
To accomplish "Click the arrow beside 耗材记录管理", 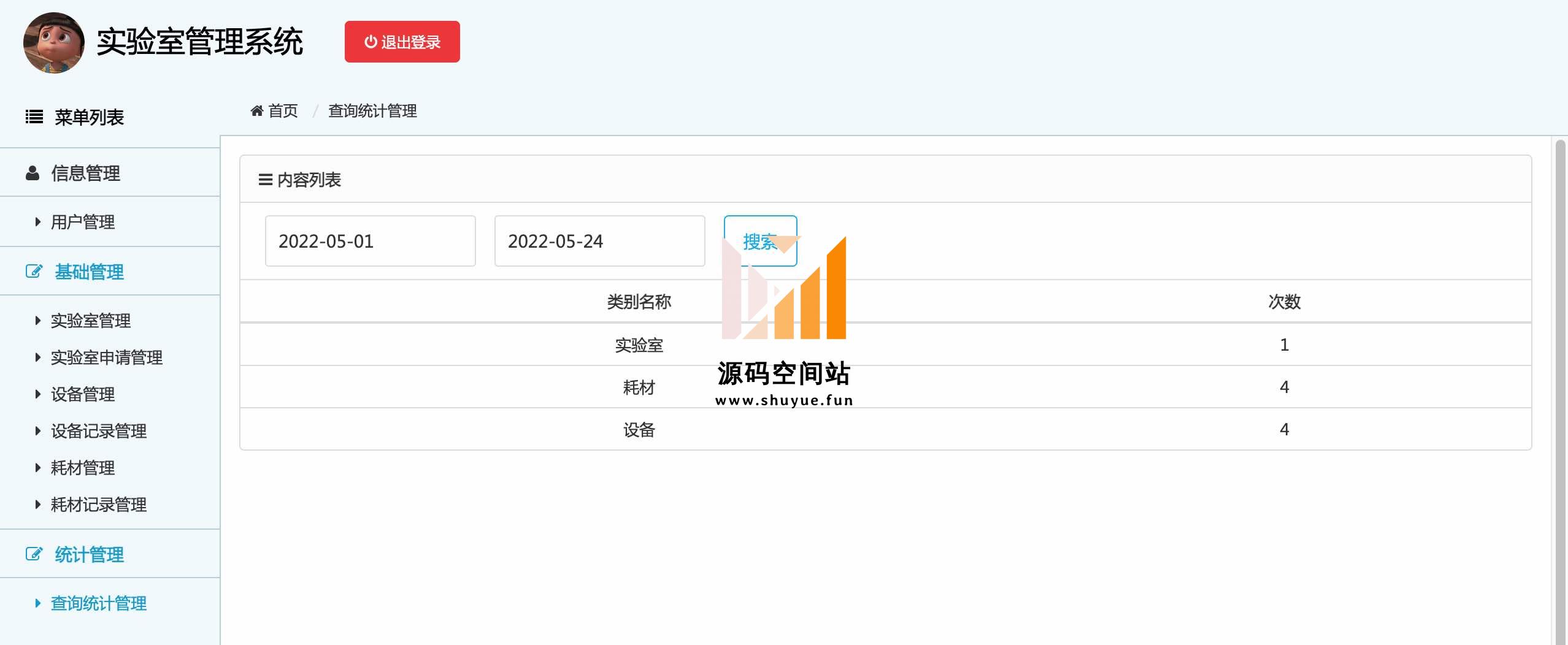I will 38,505.
